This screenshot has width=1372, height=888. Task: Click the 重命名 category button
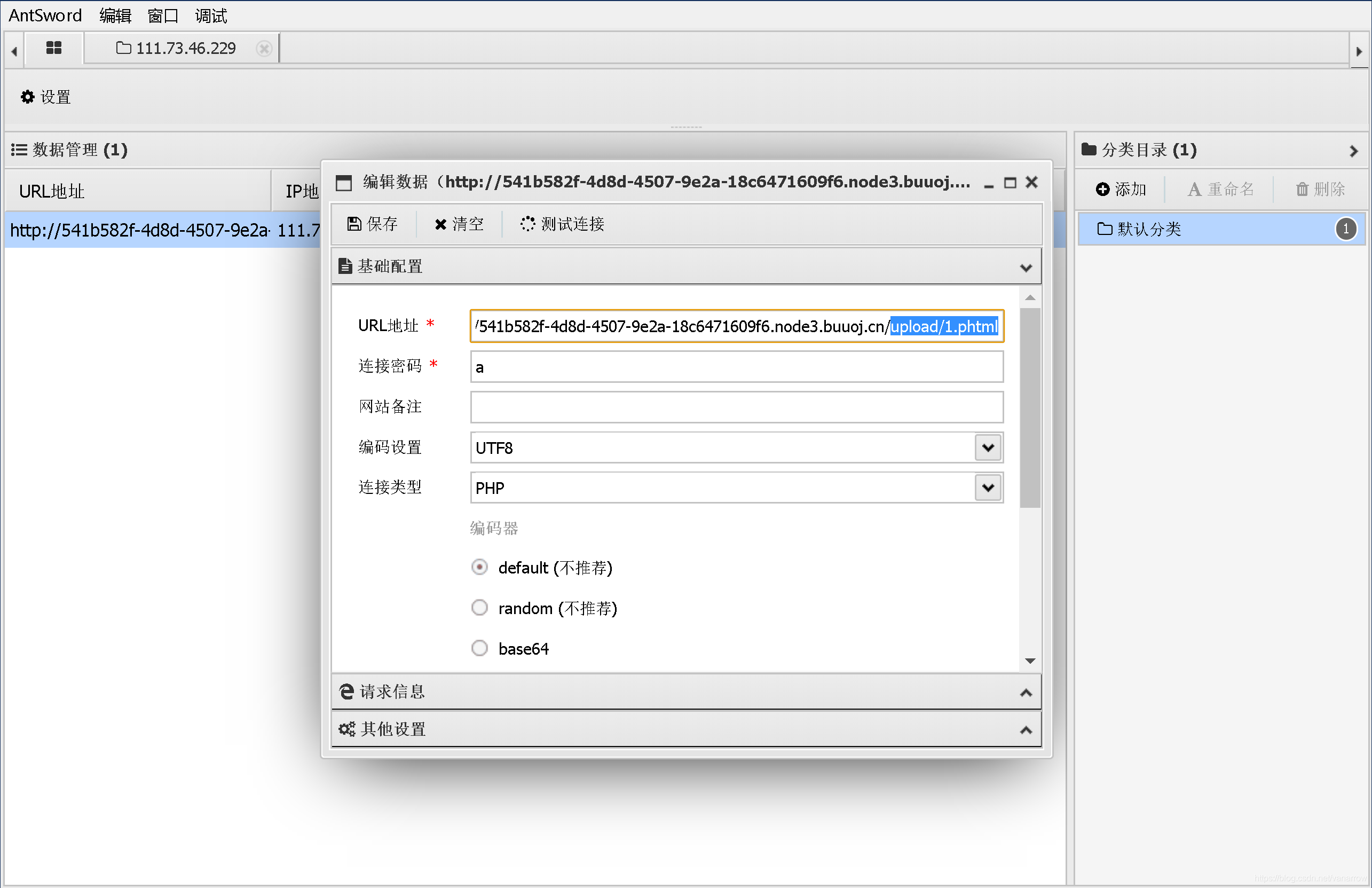coord(1221,189)
